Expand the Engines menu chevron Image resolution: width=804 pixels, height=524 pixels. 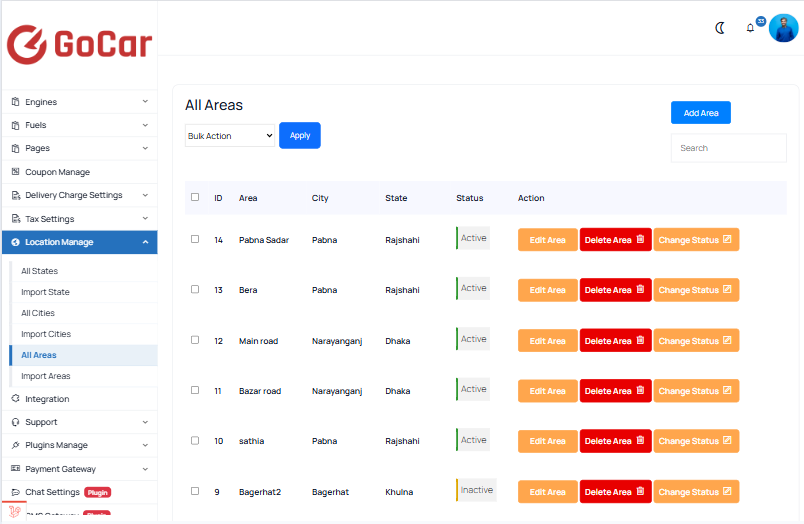tap(145, 102)
